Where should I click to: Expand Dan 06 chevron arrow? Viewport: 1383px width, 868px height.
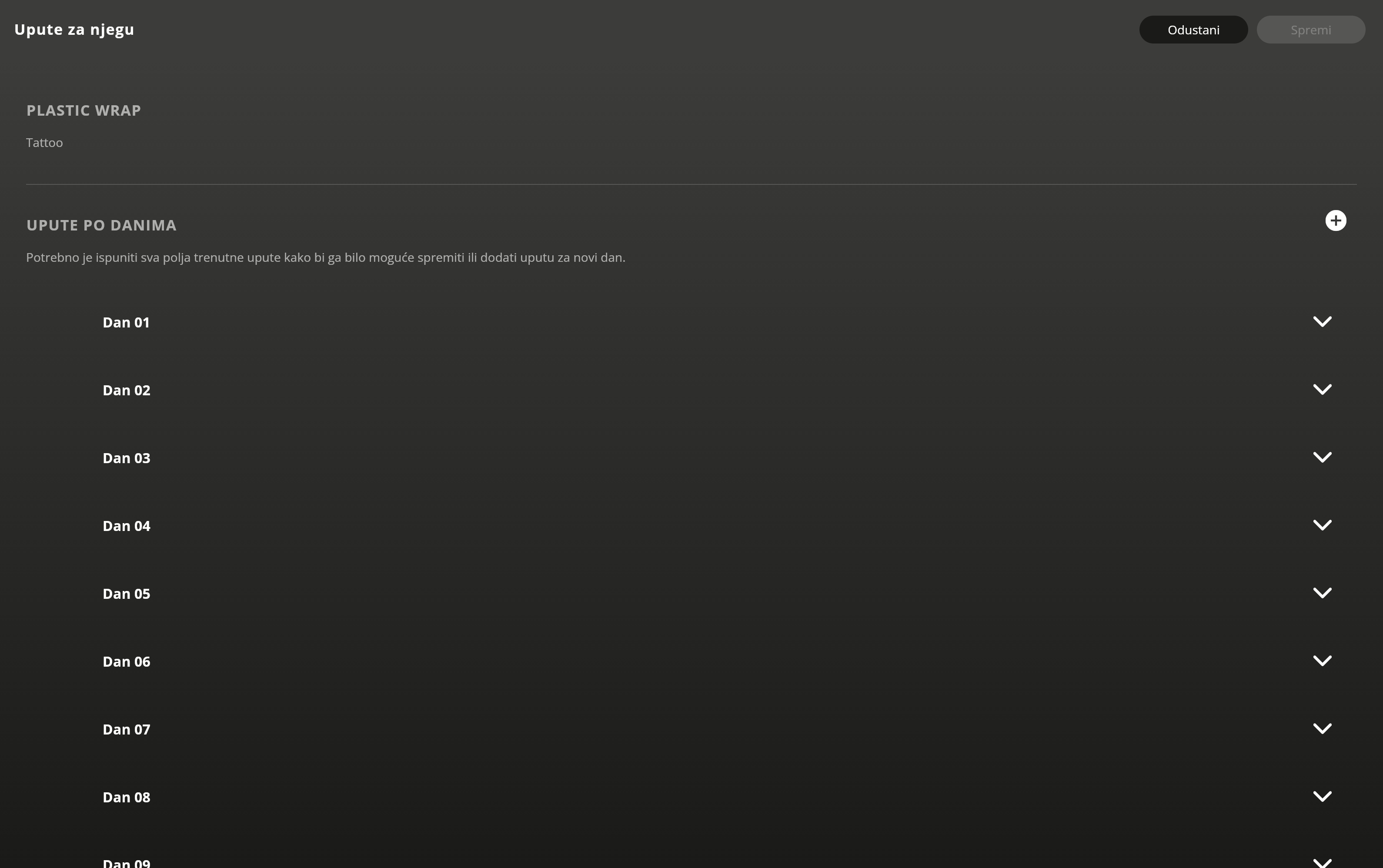pyautogui.click(x=1322, y=660)
